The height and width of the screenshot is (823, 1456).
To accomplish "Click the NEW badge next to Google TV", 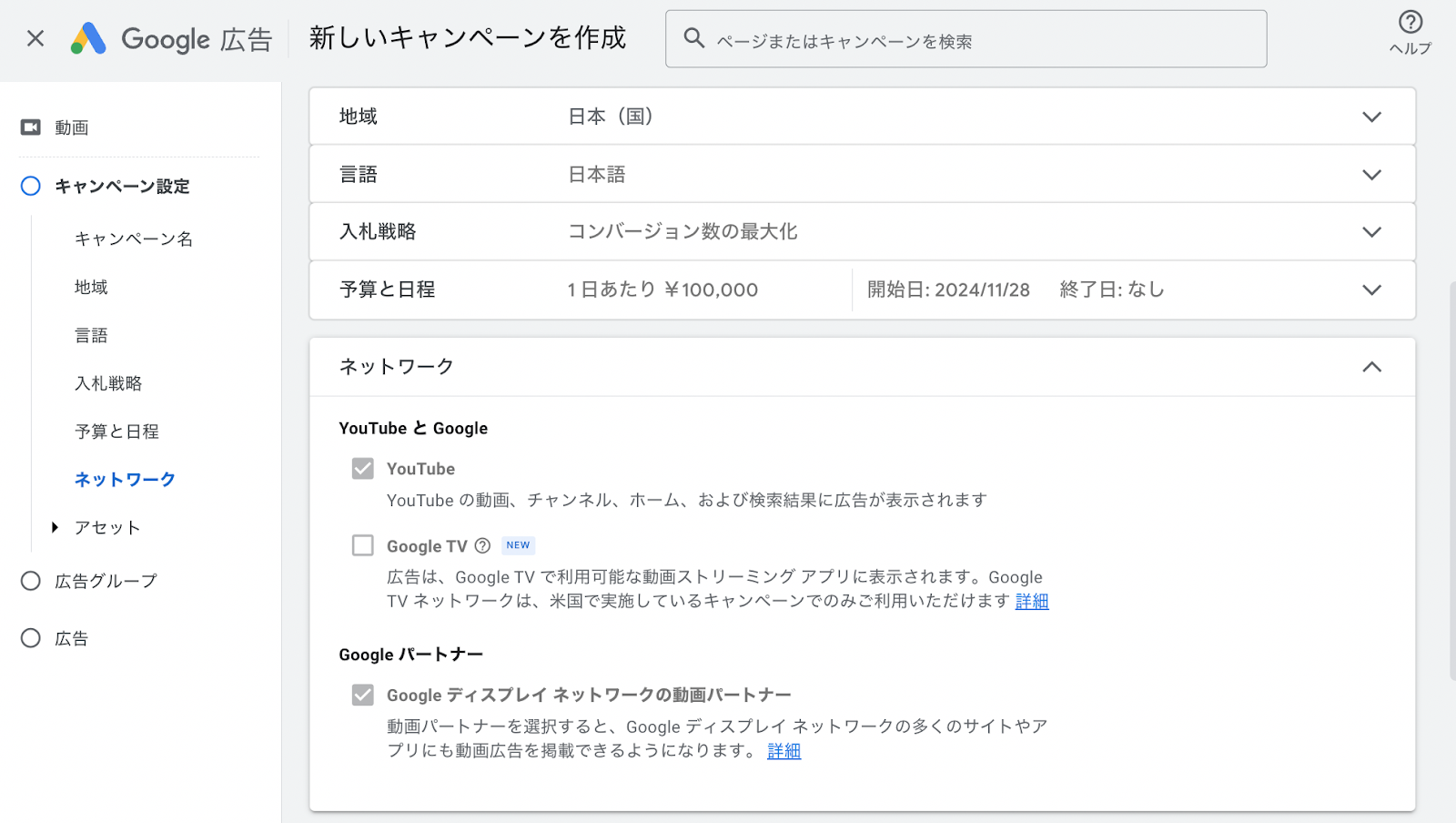I will point(518,545).
